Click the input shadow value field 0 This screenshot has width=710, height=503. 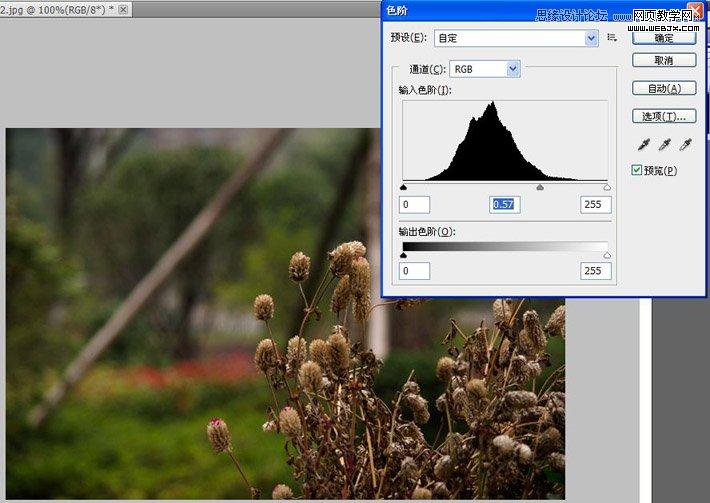pos(414,205)
